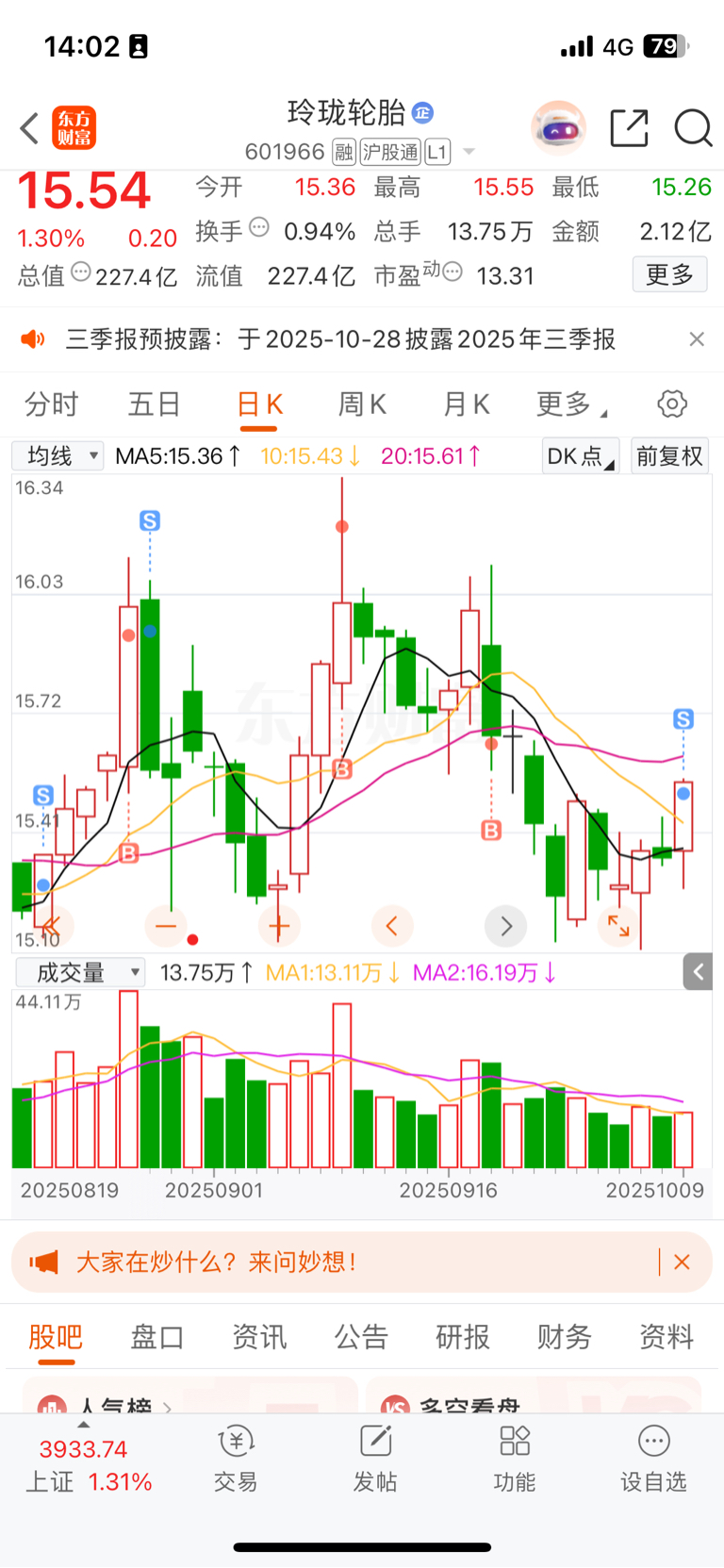Toggle the DK点 markers
Viewport: 724px width, 1568px height.
point(581,456)
